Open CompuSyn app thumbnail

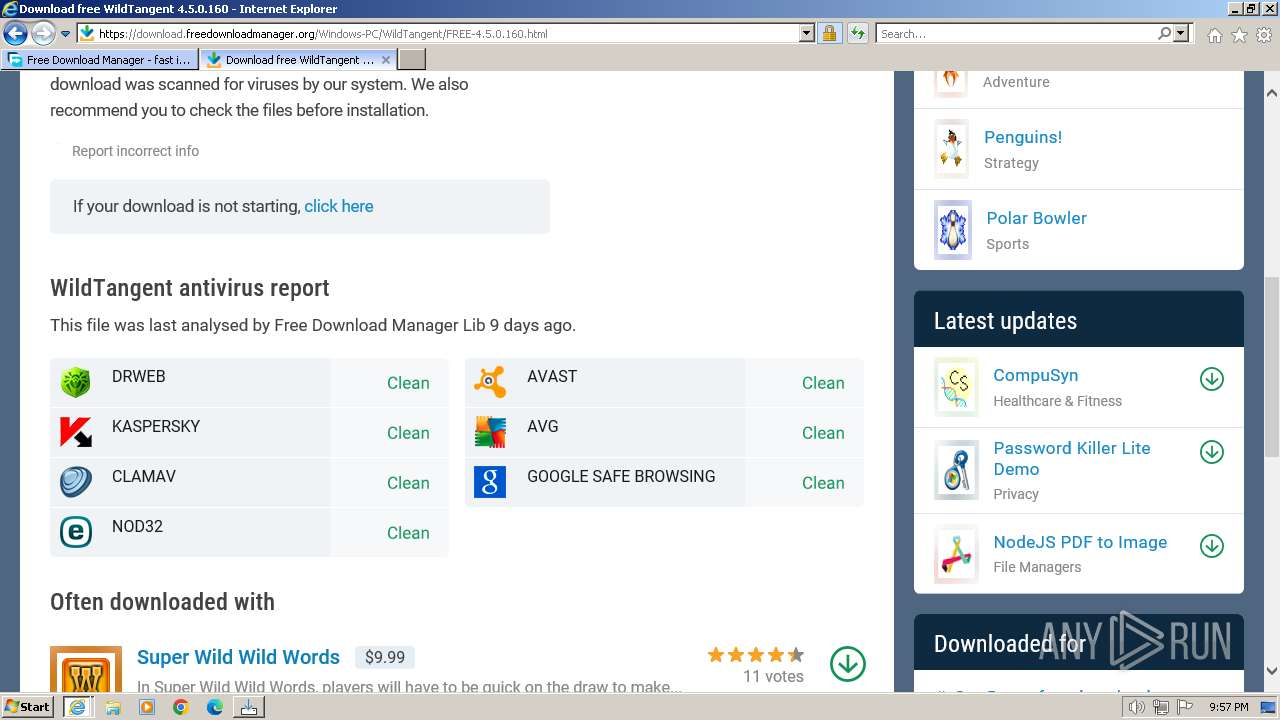click(956, 387)
